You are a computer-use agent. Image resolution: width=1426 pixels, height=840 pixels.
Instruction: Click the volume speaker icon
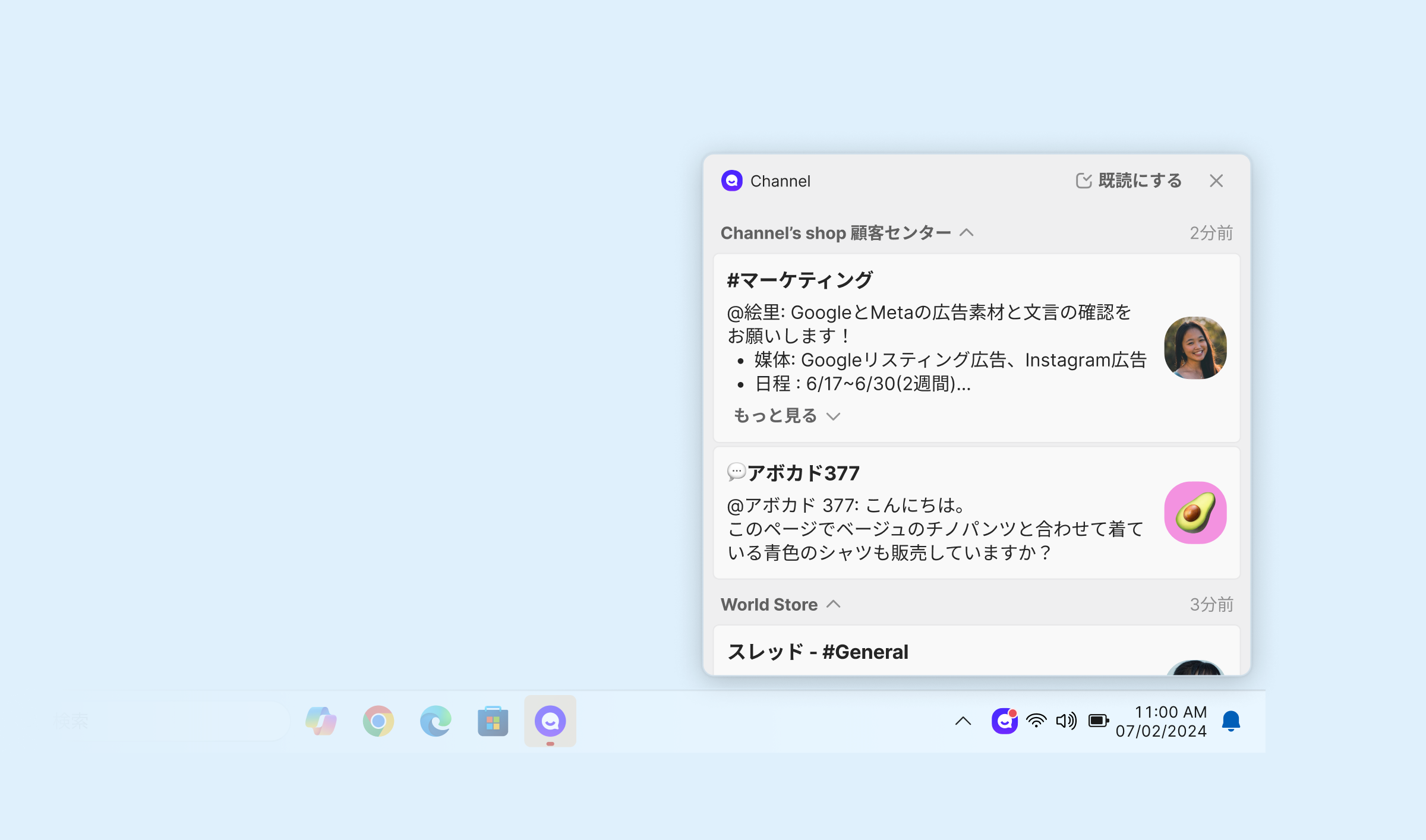(1066, 721)
